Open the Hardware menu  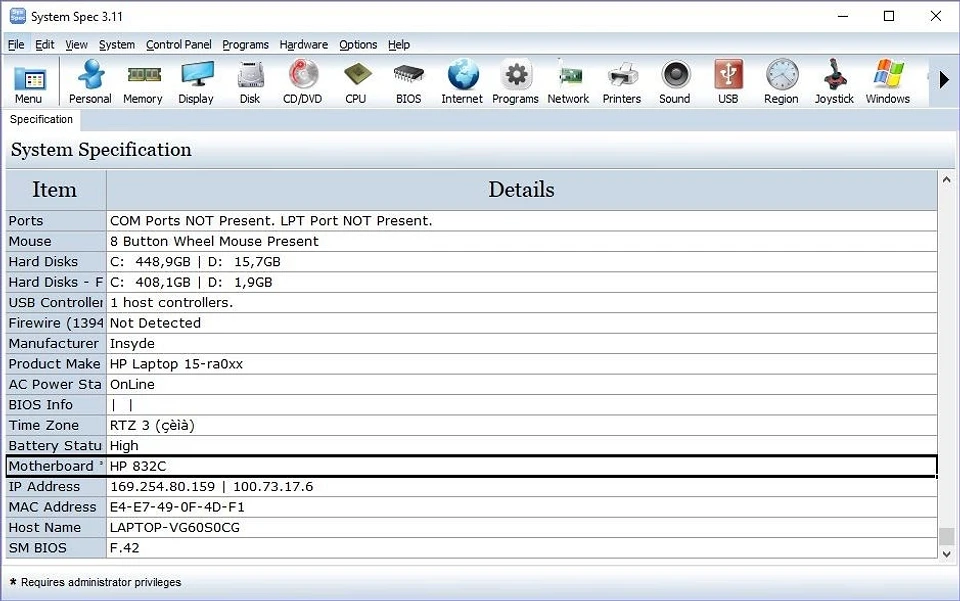(x=303, y=45)
